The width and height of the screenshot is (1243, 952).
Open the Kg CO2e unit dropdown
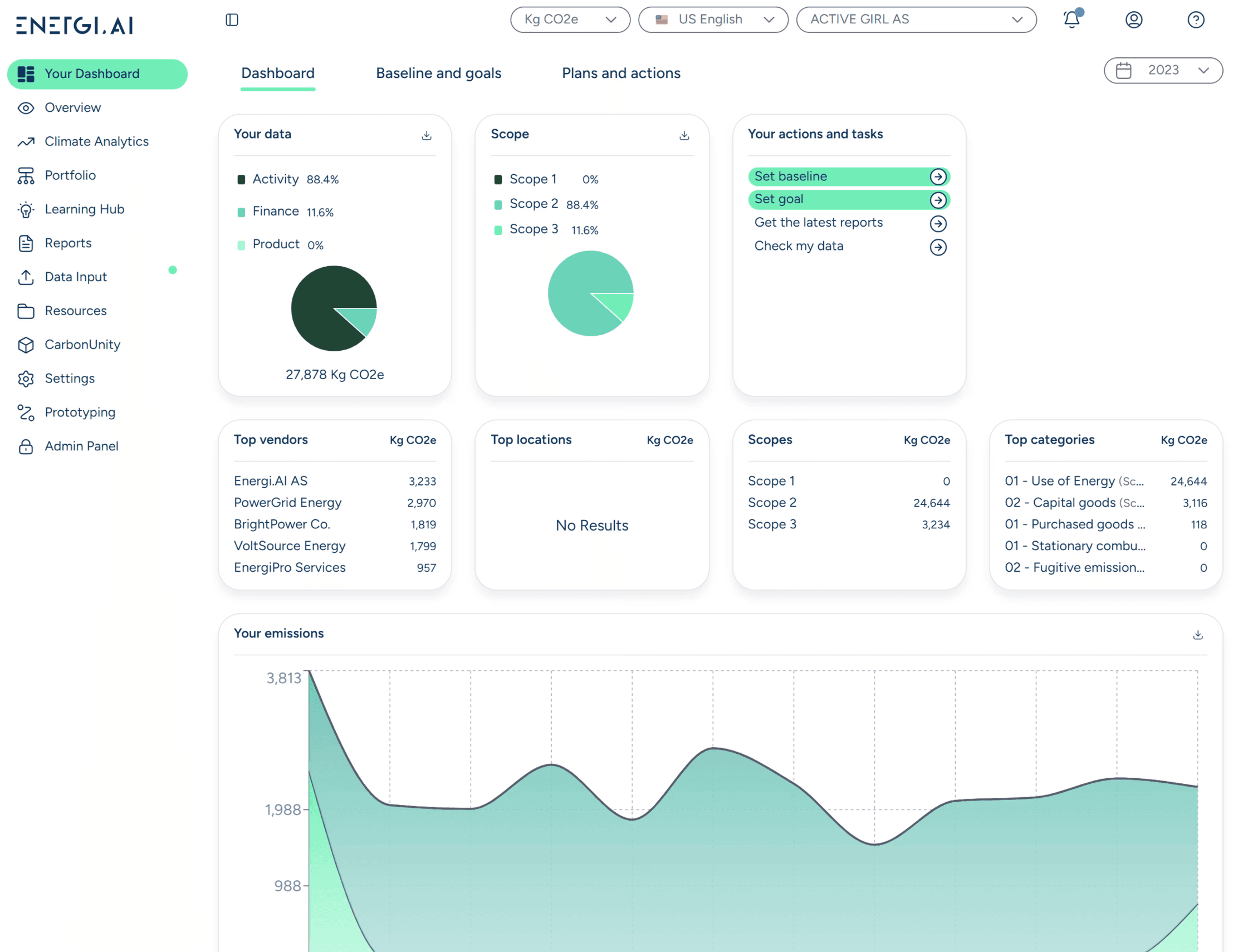[x=570, y=19]
